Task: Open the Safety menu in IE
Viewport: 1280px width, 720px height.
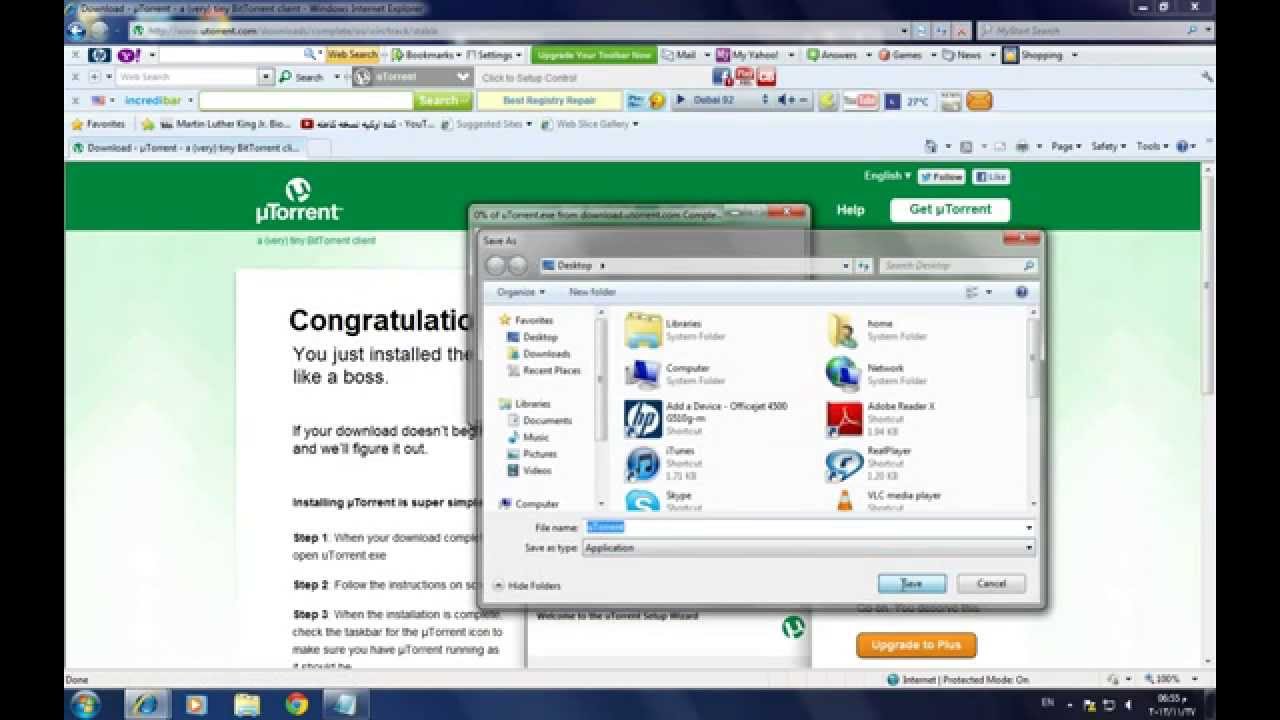Action: pos(1108,146)
